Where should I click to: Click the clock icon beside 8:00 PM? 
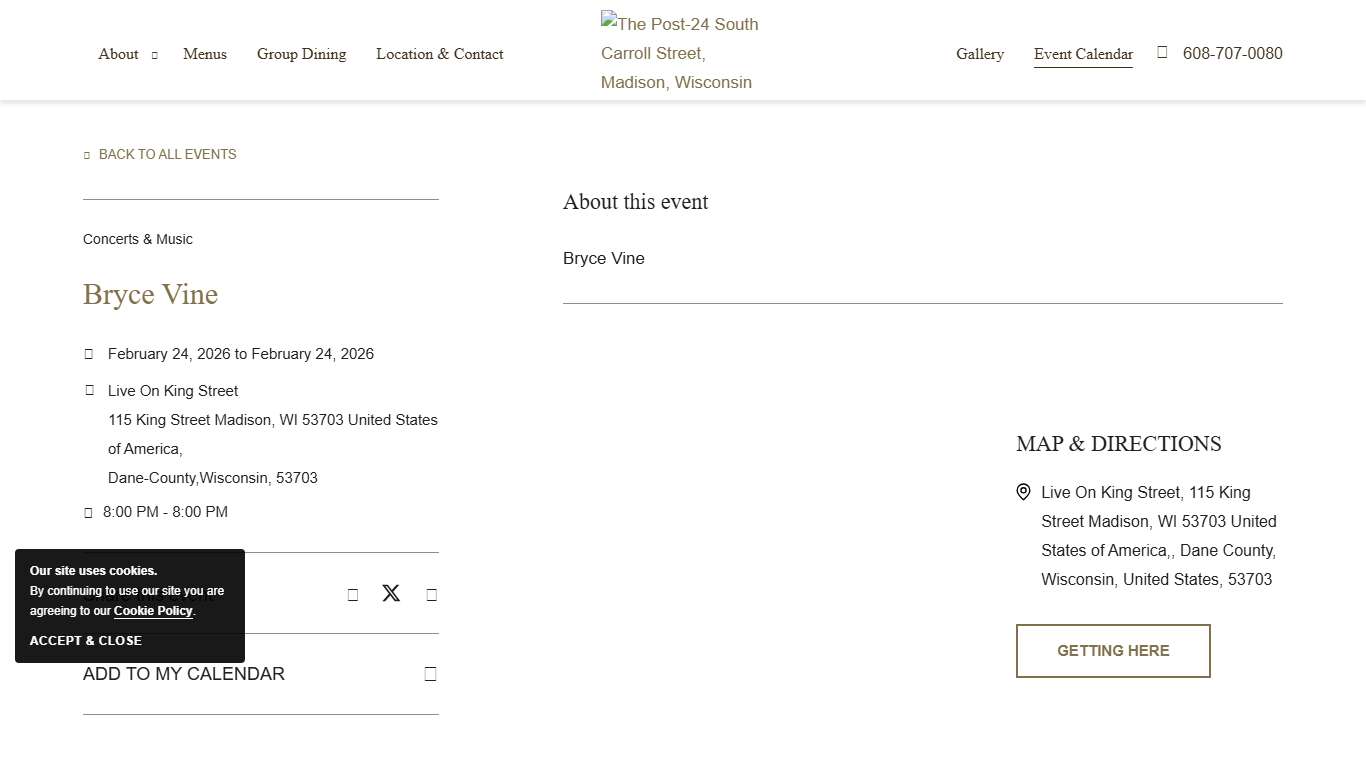tap(89, 512)
